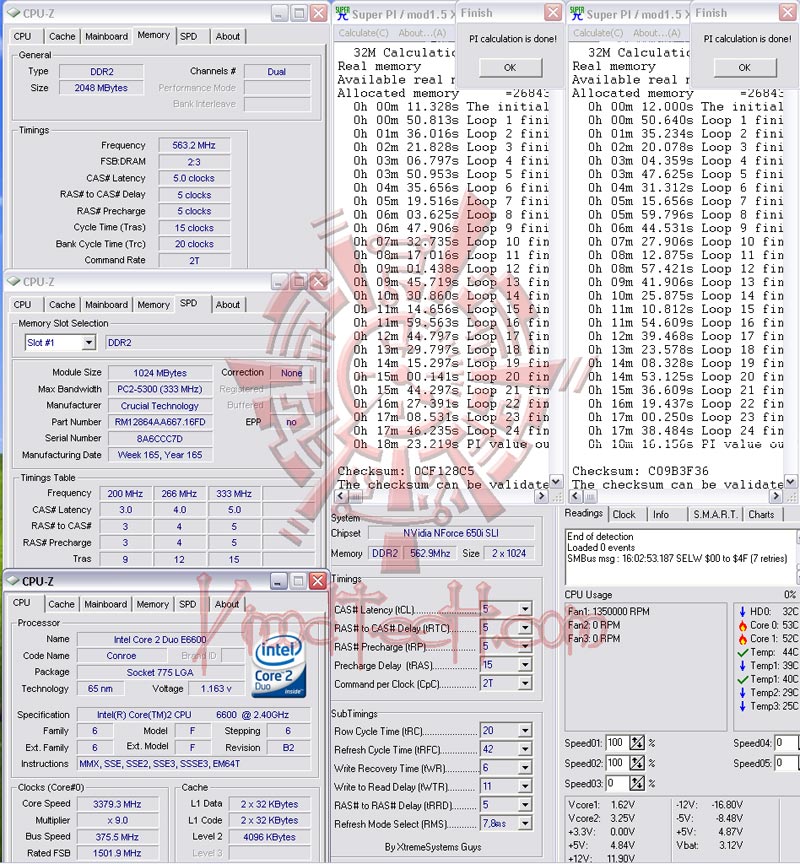Close the left Super PI Finish dialog
This screenshot has height=864, width=800.
(553, 13)
